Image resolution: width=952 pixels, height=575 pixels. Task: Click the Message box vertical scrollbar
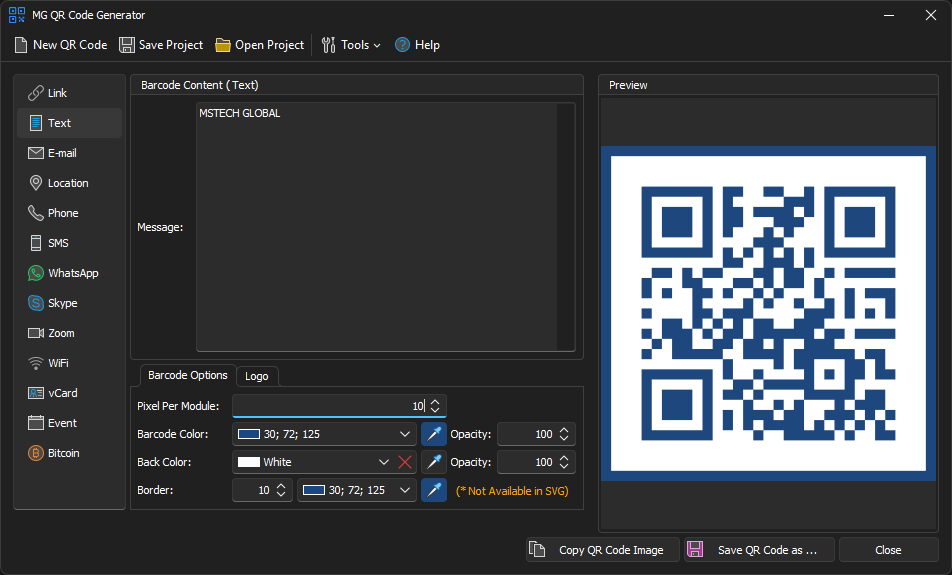point(565,227)
